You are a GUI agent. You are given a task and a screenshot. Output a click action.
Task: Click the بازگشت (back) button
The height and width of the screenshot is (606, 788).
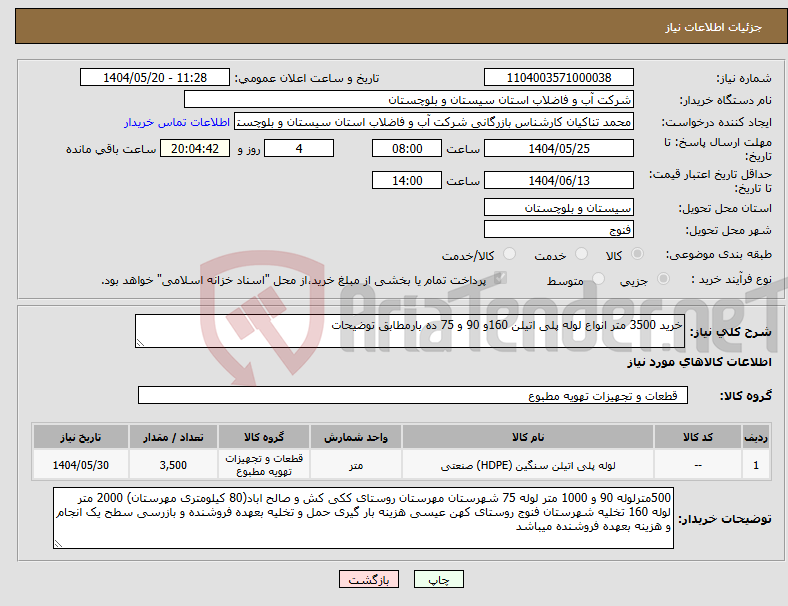click(369, 579)
